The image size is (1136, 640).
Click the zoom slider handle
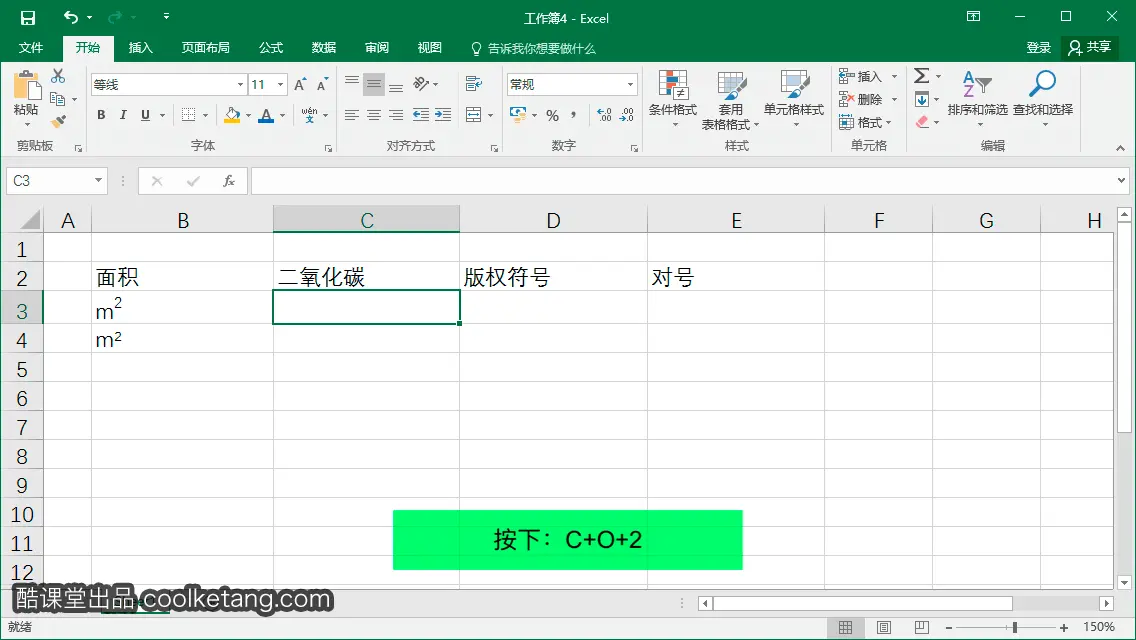(1015, 627)
